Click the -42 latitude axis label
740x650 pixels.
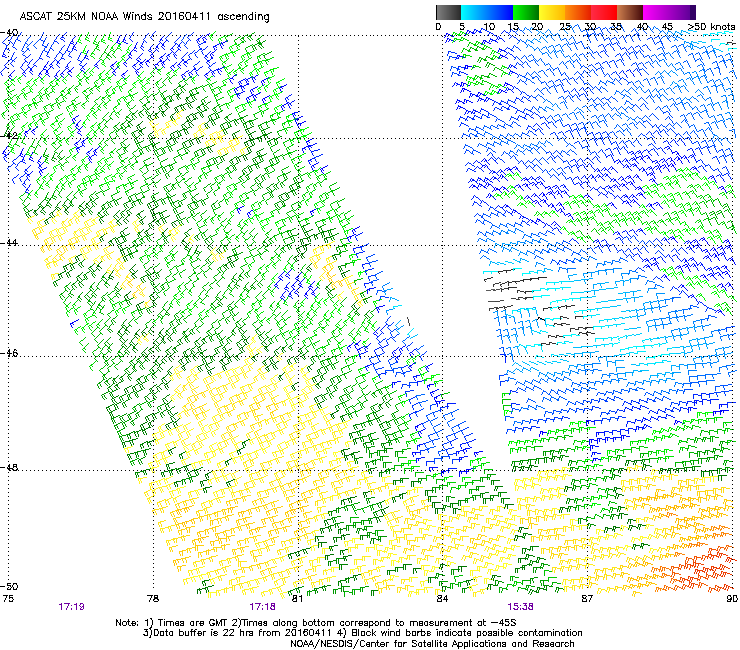point(9,135)
